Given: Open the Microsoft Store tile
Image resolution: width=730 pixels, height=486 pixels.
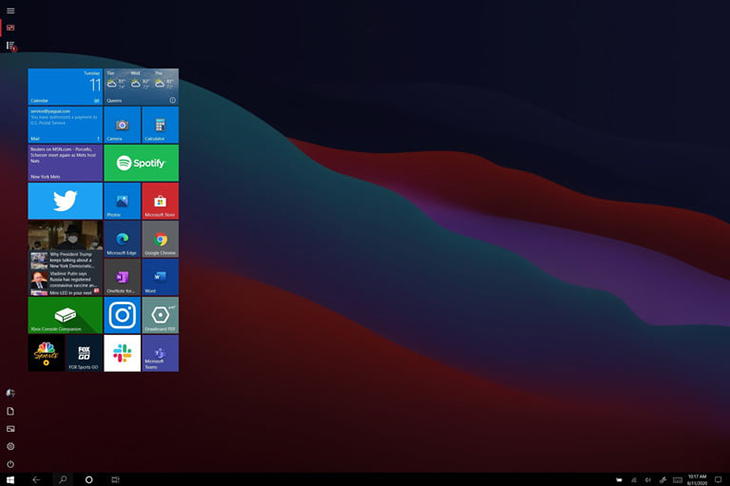Looking at the screenshot, I should point(160,201).
